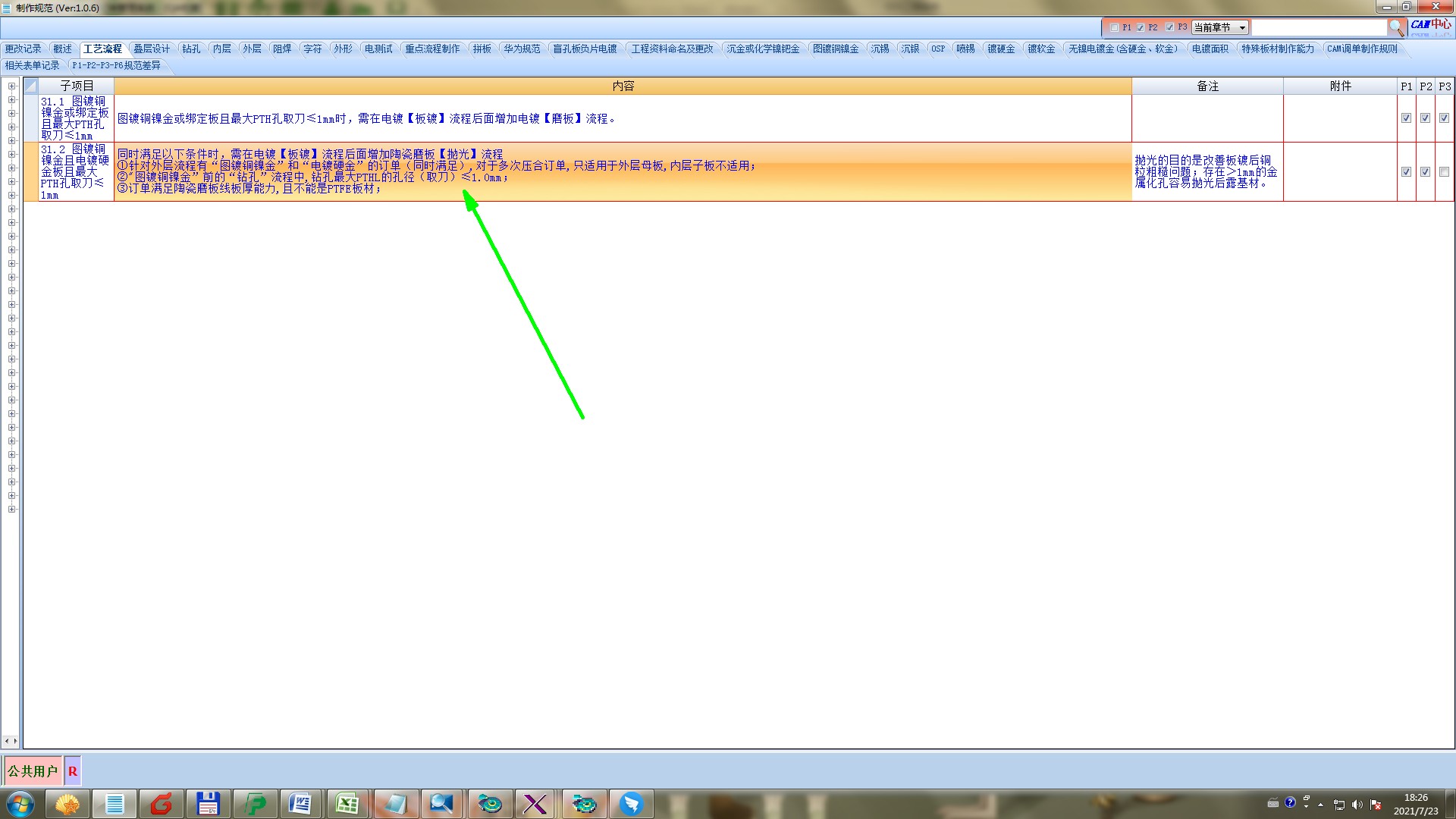Open Excel from the taskbar
Screen dimensions: 1456x819
pyautogui.click(x=347, y=804)
